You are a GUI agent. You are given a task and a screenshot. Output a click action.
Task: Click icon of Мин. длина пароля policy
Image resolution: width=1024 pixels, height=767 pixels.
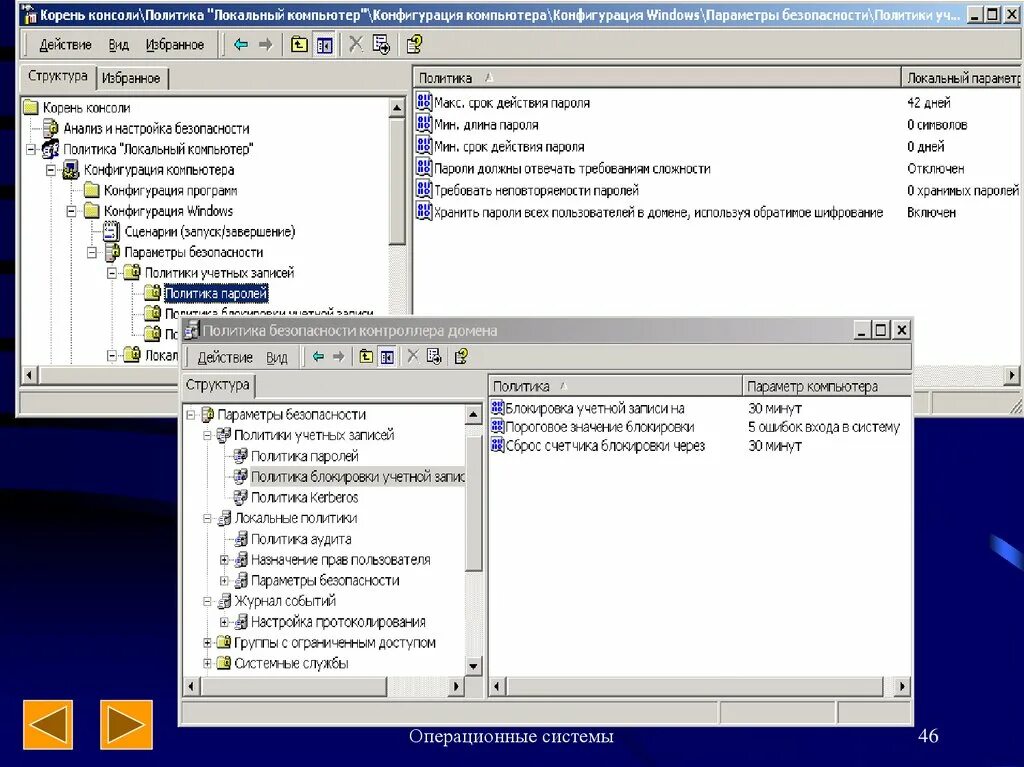(424, 124)
